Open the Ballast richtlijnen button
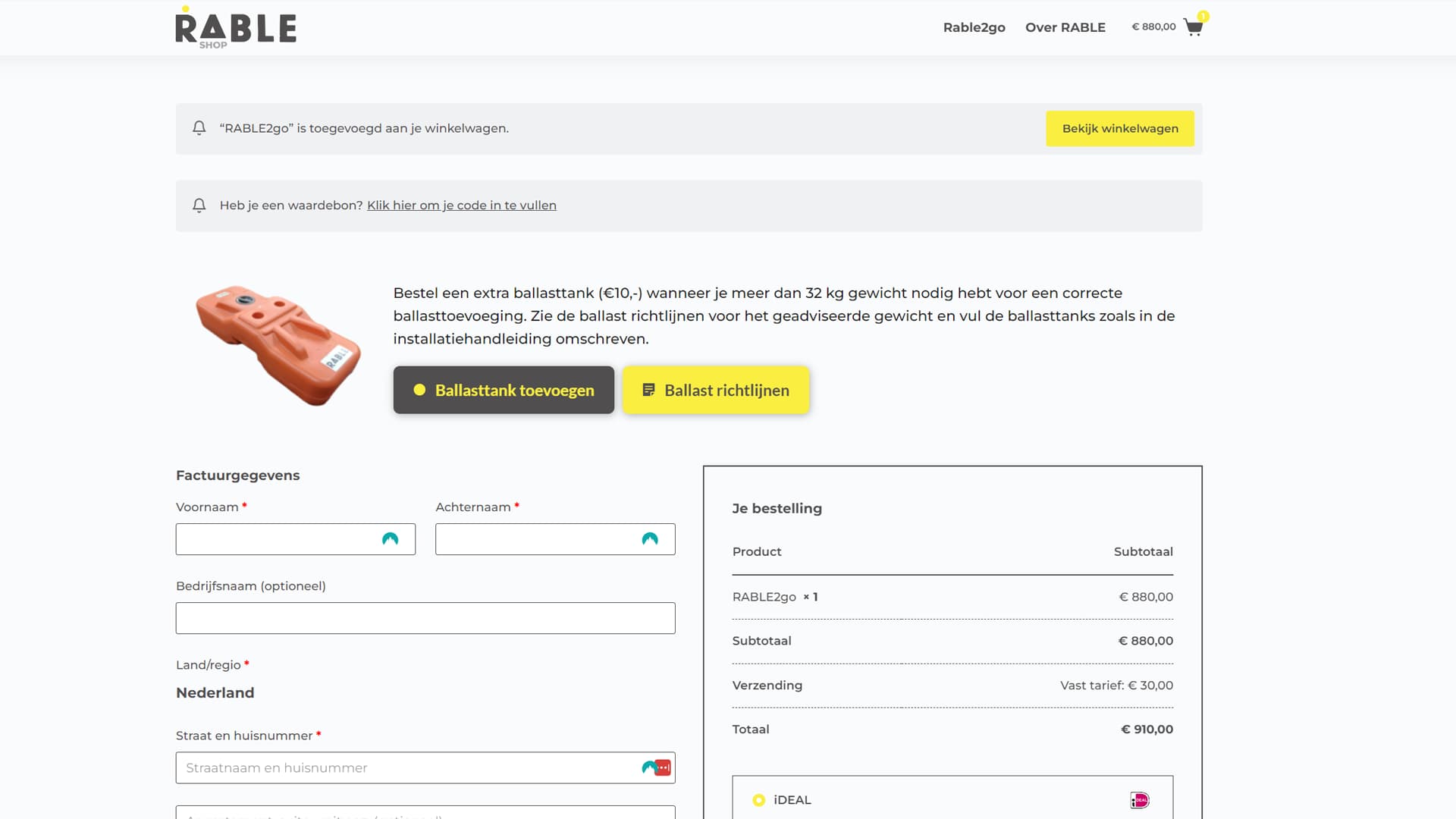Image resolution: width=1456 pixels, height=819 pixels. [716, 390]
